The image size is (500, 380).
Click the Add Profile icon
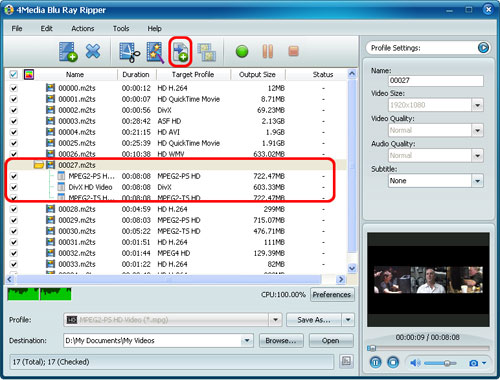[180, 52]
